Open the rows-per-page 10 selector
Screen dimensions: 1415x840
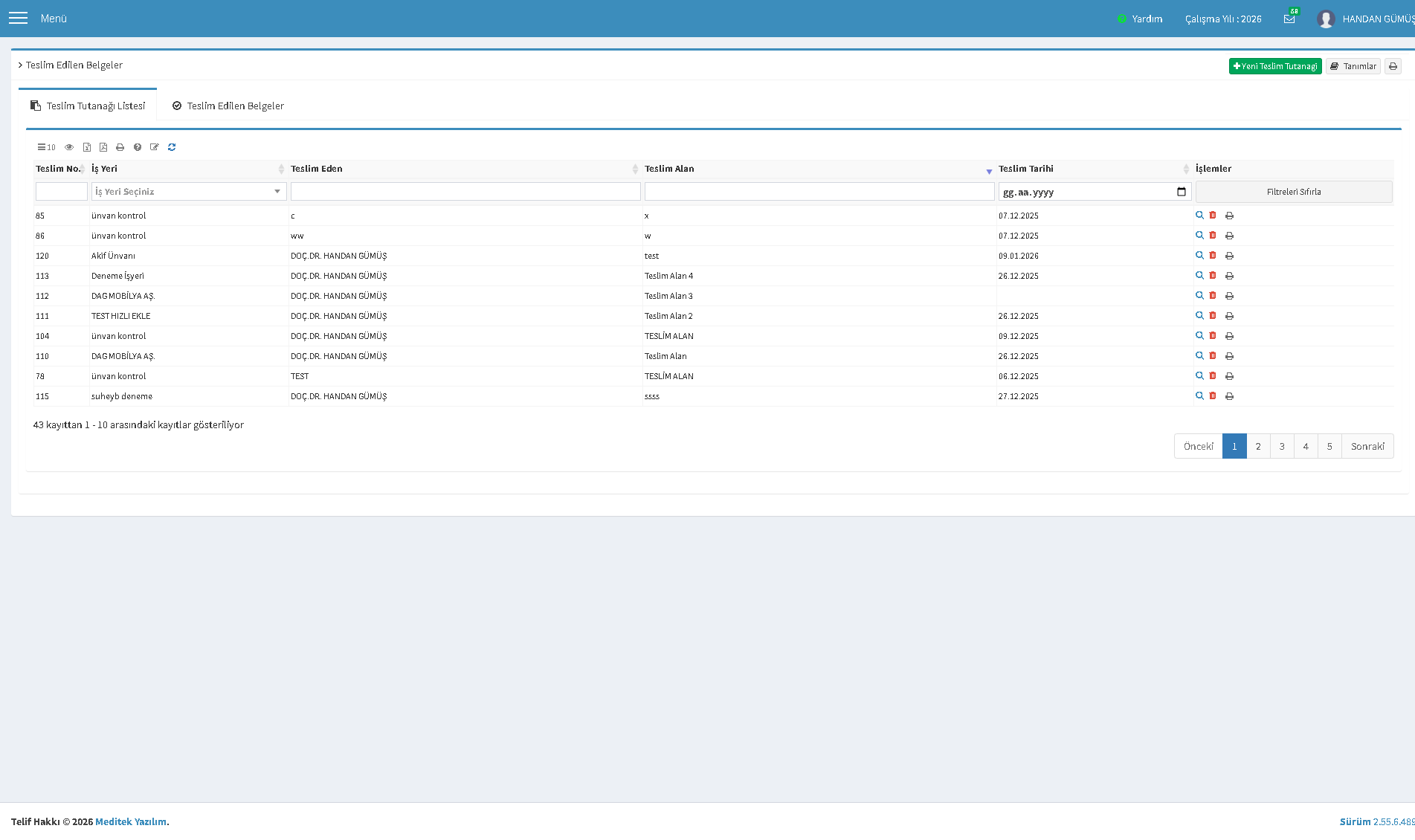click(46, 147)
